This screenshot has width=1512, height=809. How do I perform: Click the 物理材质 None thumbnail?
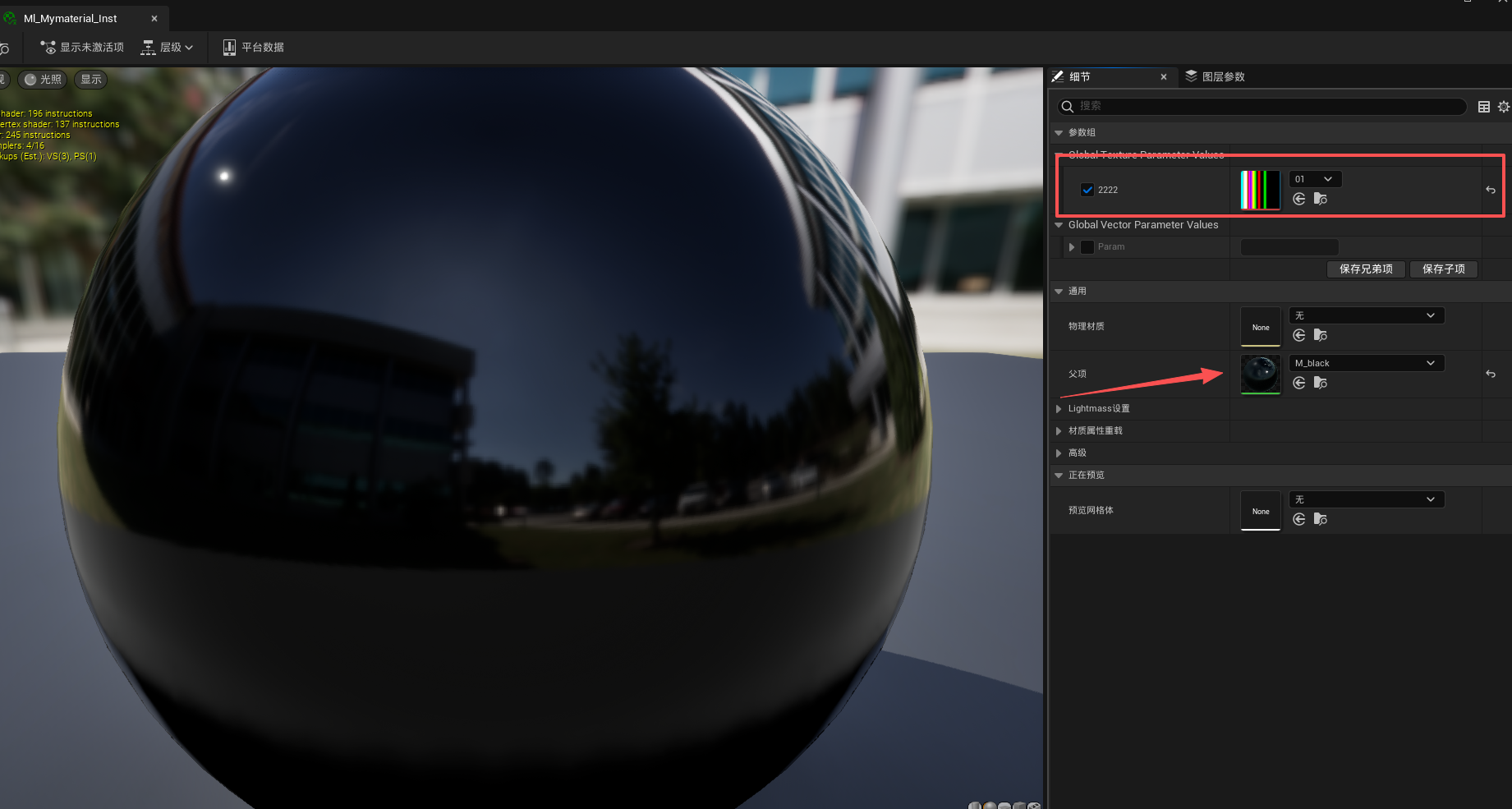[x=1261, y=327]
